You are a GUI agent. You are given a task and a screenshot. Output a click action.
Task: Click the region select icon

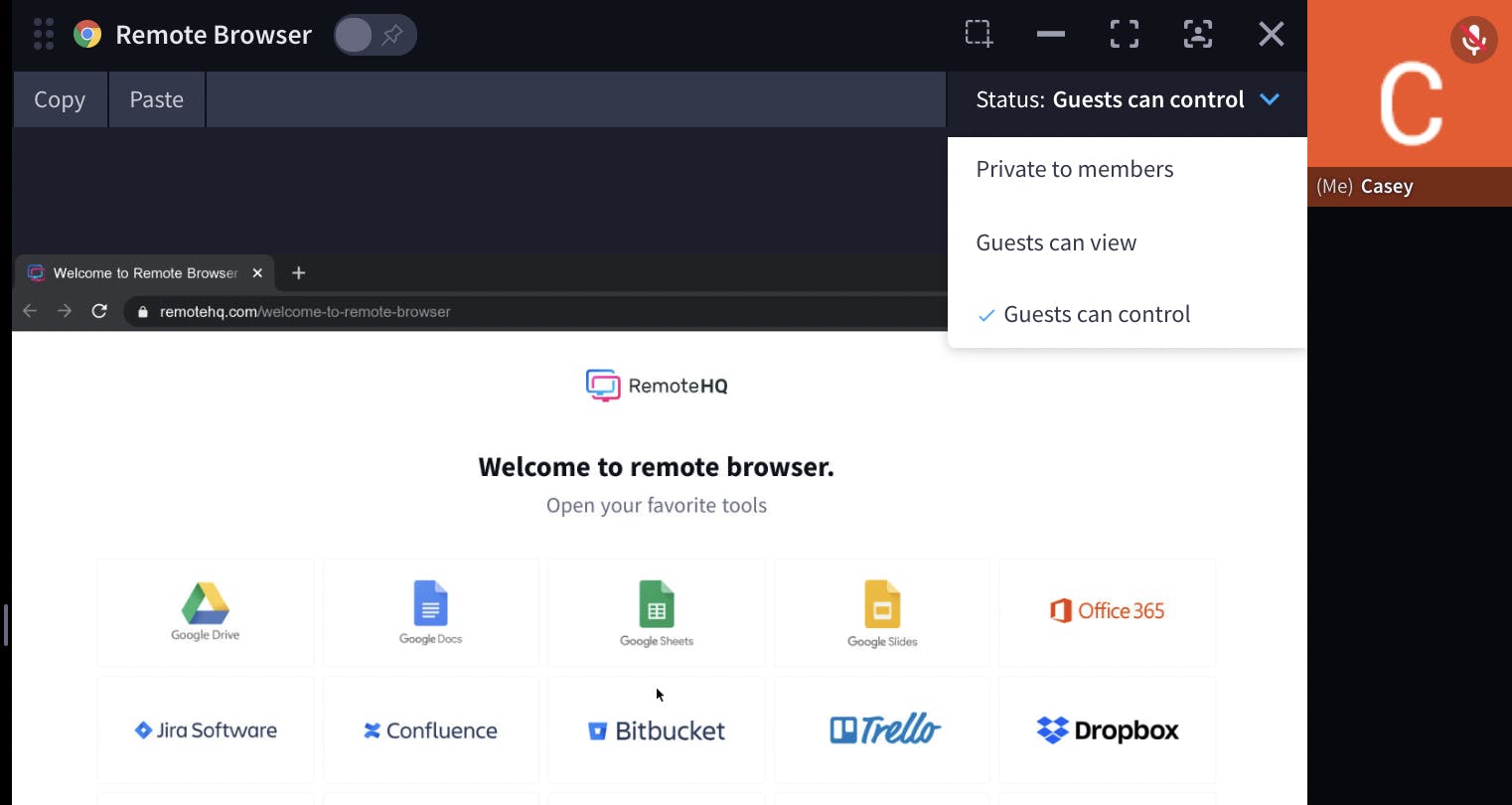click(x=979, y=34)
